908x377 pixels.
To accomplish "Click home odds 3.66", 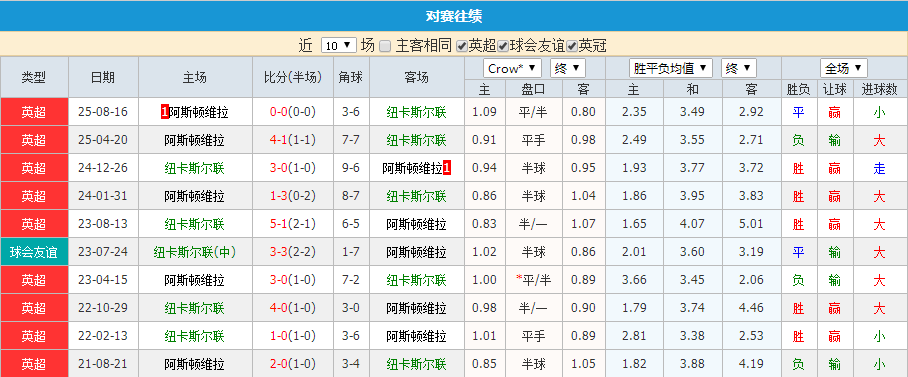I will [x=634, y=280].
